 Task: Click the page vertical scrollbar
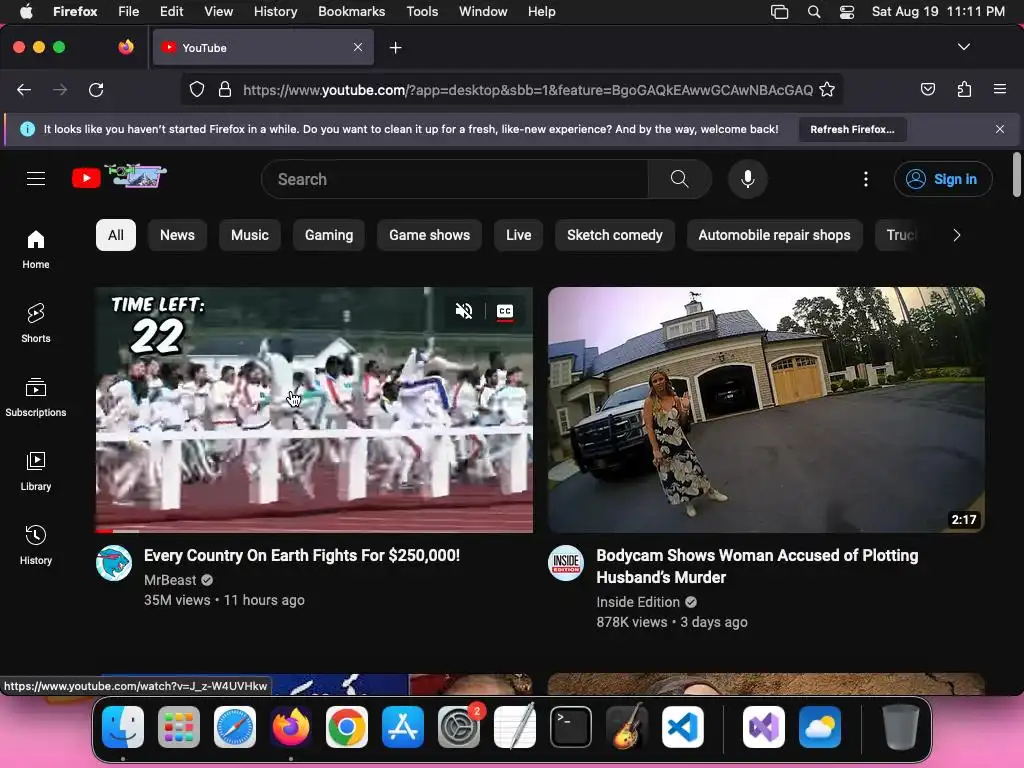coord(1016,174)
